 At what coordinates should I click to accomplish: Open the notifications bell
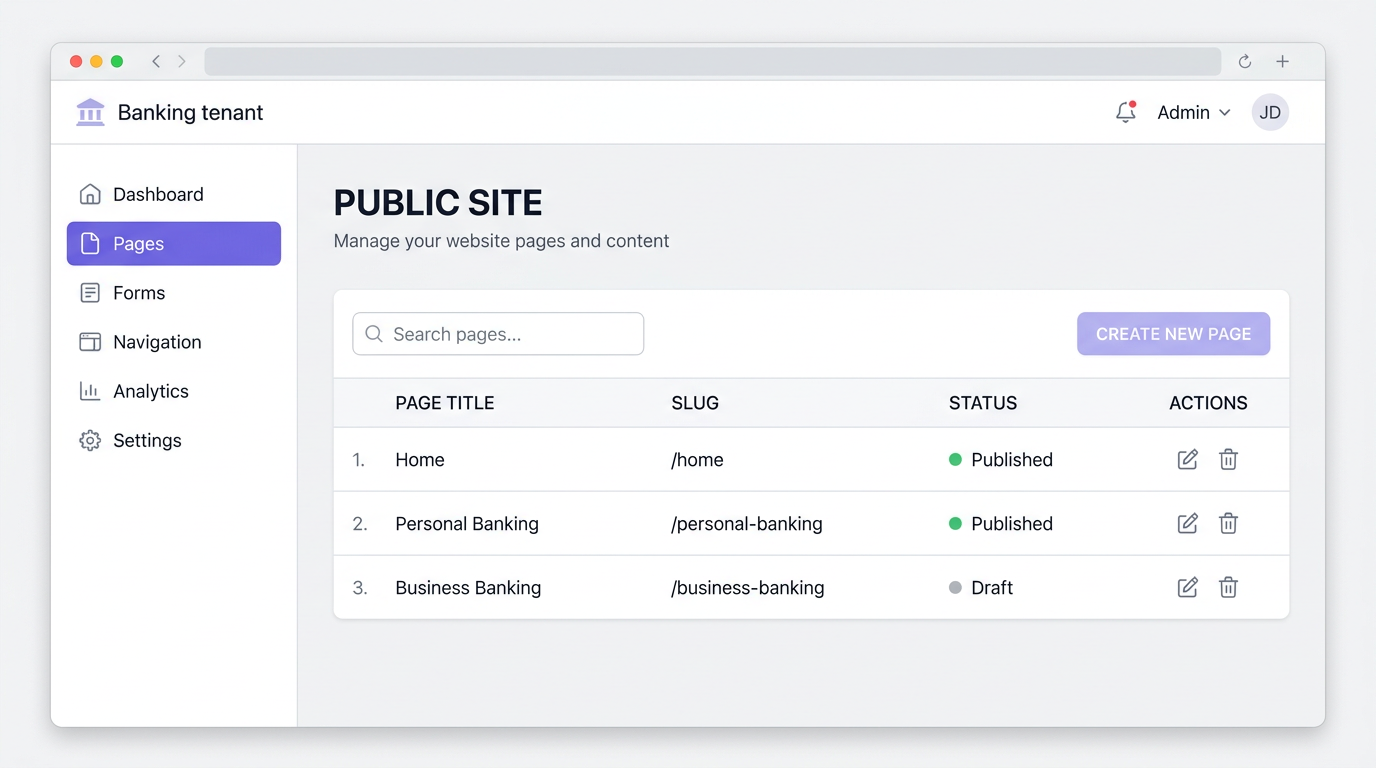(1126, 112)
